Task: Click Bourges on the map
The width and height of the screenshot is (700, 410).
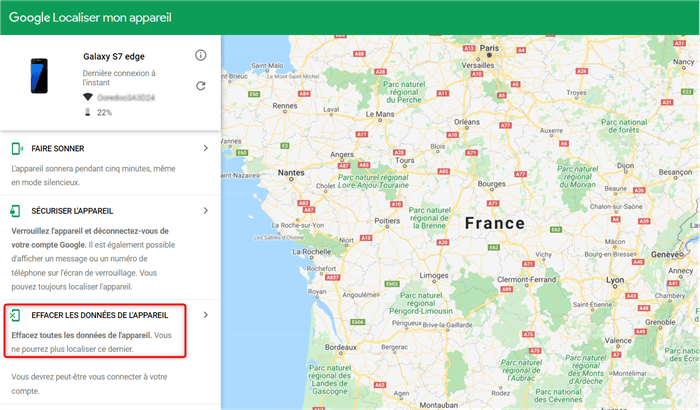Action: [492, 184]
